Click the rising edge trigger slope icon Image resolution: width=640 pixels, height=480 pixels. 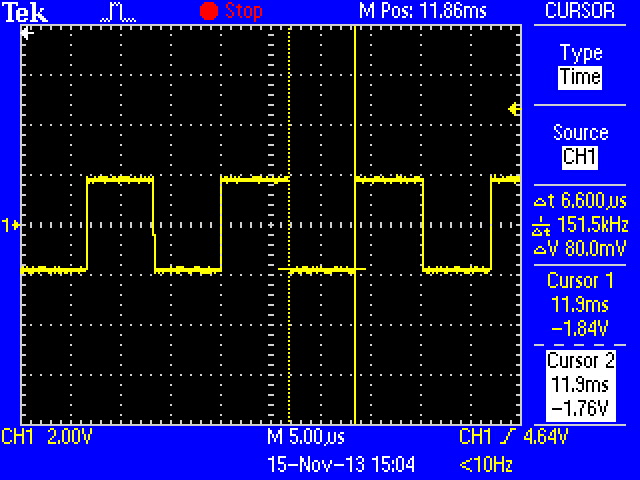pos(508,436)
